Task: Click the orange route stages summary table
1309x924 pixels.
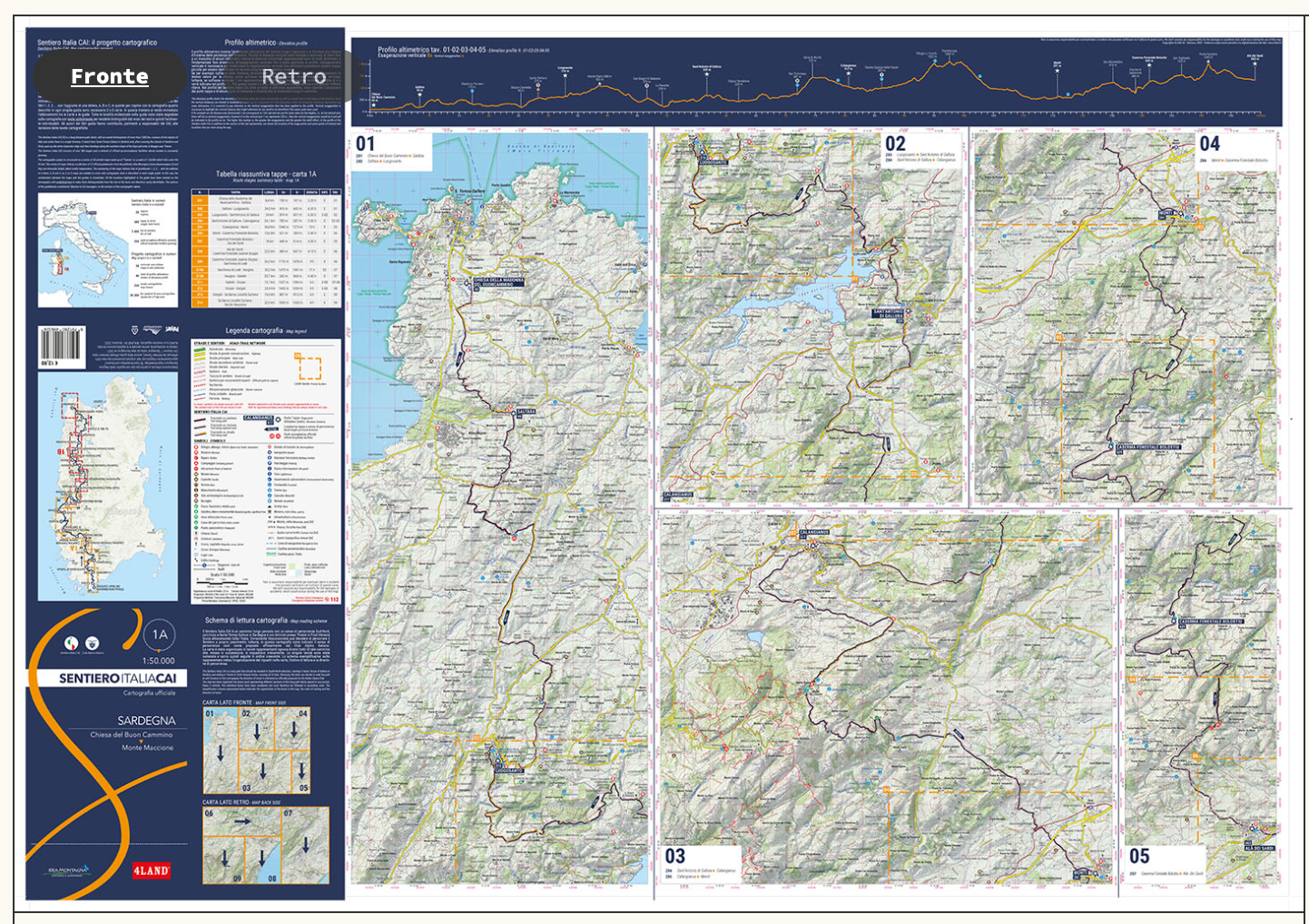Action: (266, 248)
